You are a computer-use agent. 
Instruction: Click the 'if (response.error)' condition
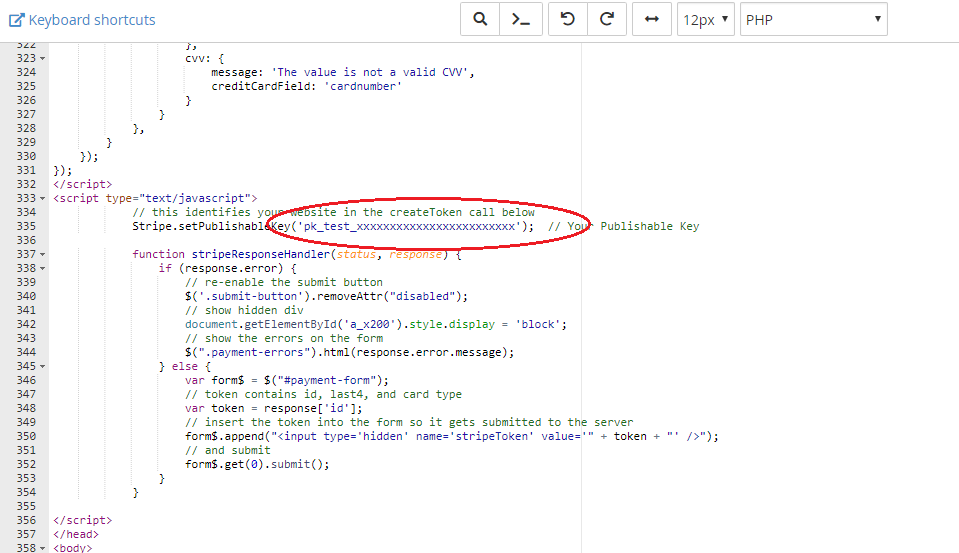[x=221, y=268]
